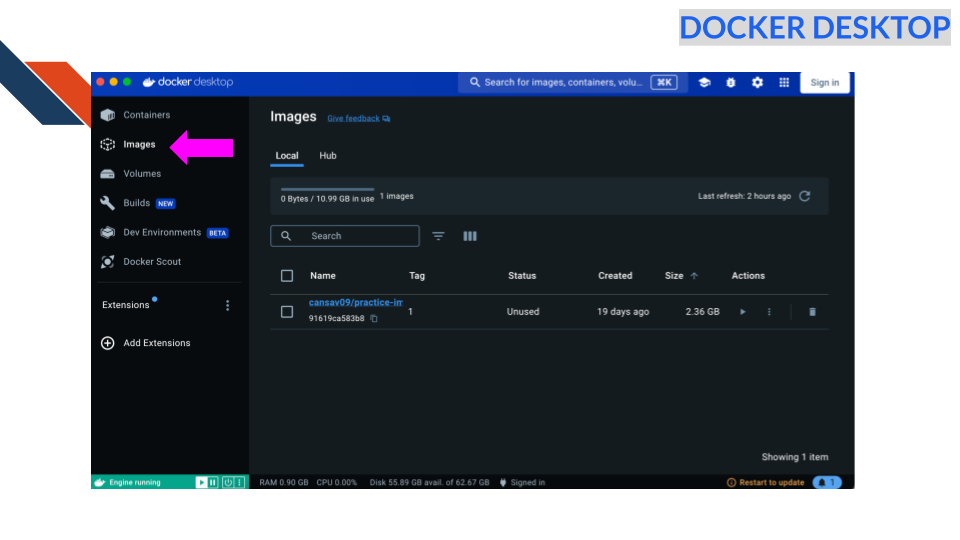
Task: Open Builds in the sidebar
Action: click(138, 203)
